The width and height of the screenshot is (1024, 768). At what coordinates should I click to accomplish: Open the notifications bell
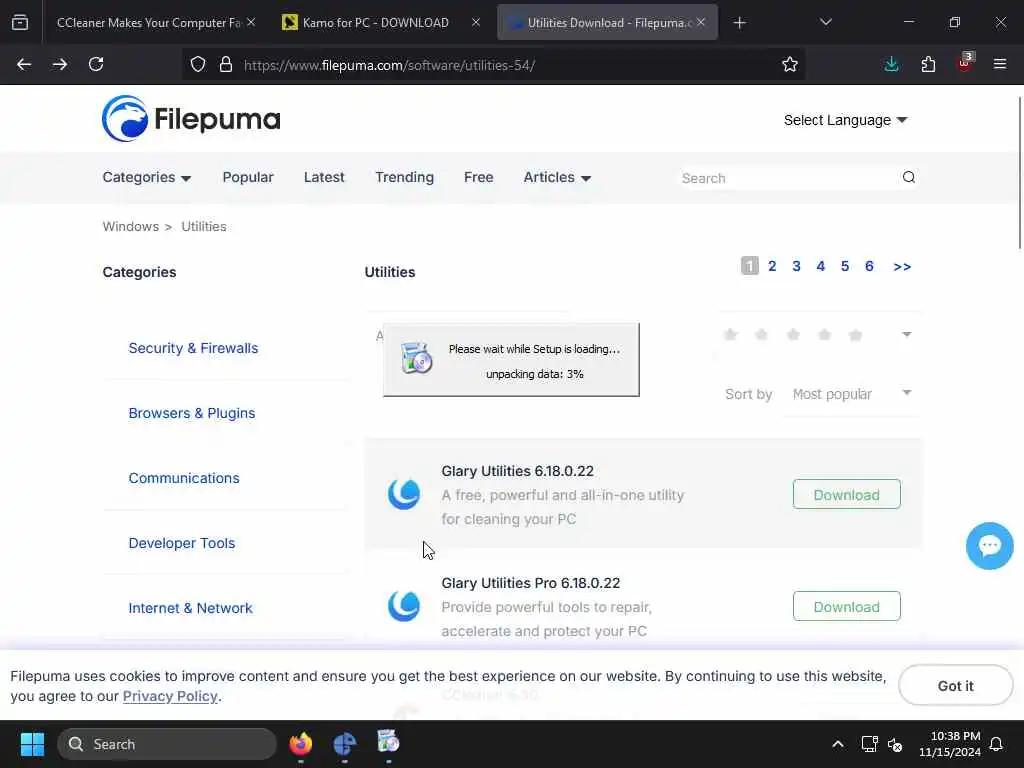(996, 744)
